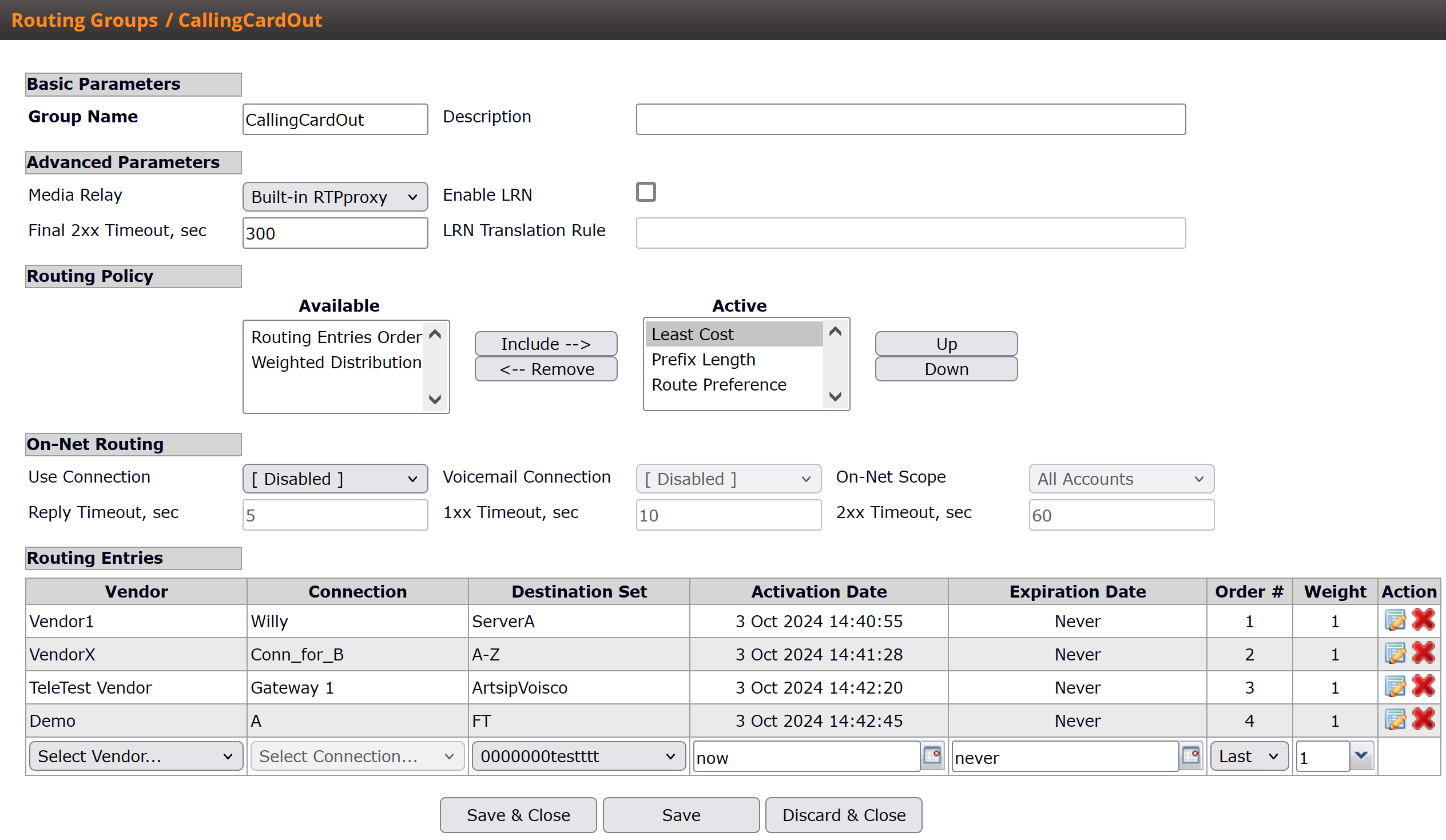This screenshot has height=840, width=1446.
Task: Select Route Preference in Active list
Action: [x=718, y=384]
